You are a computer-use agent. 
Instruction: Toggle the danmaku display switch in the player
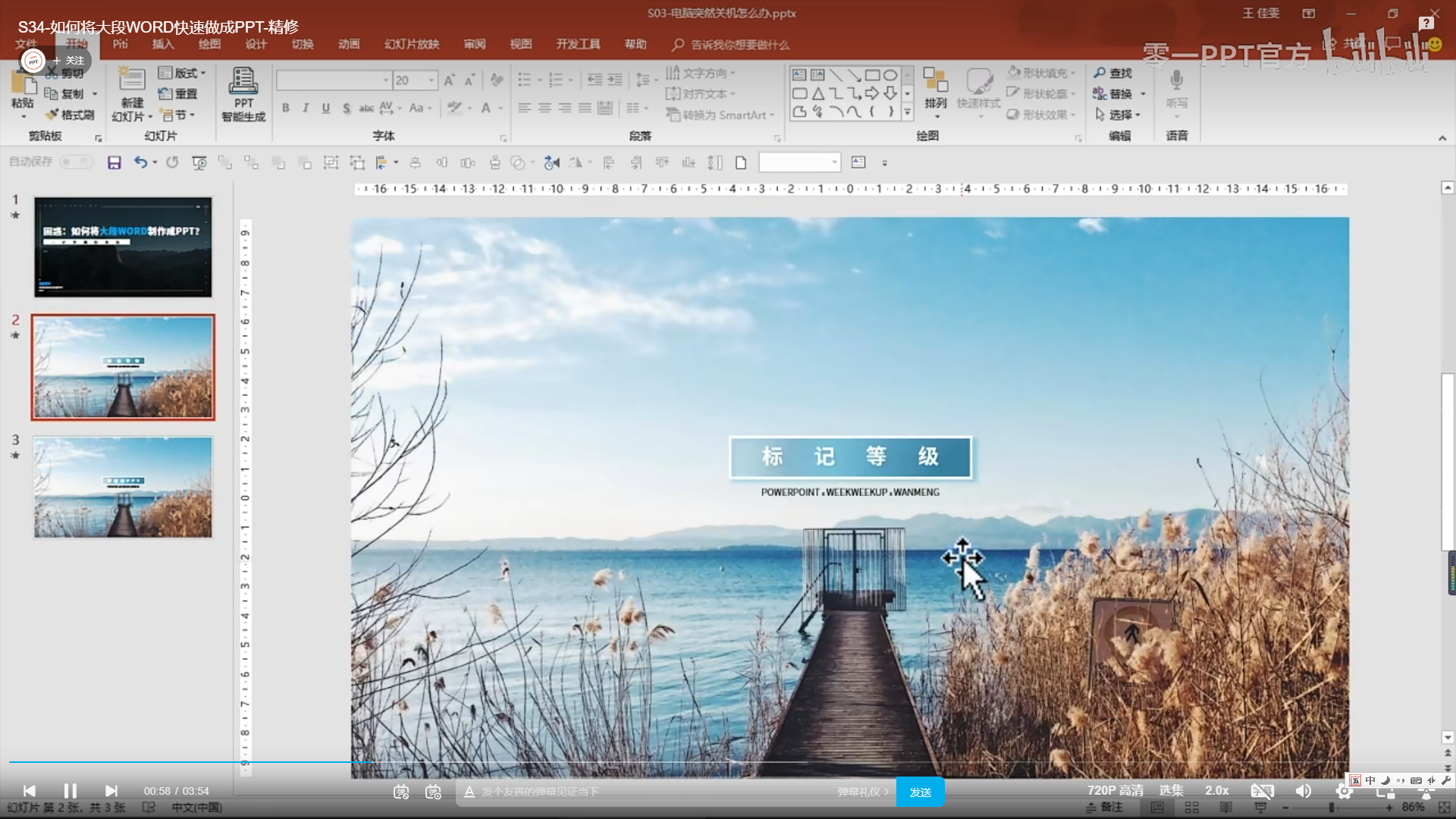(401, 792)
